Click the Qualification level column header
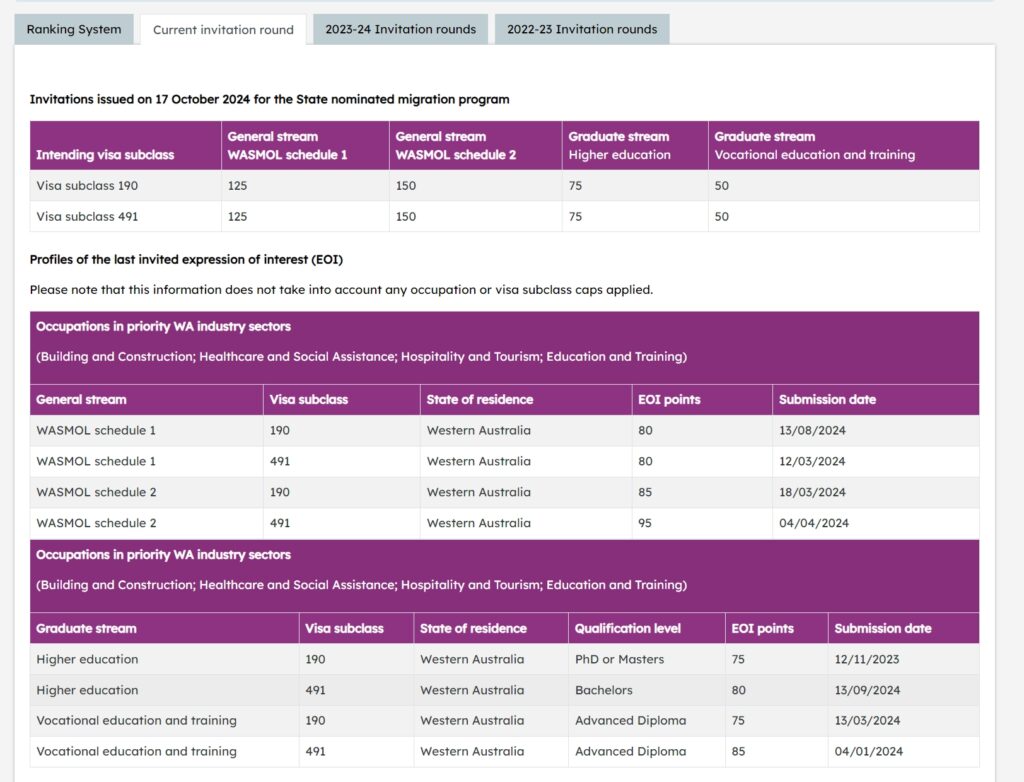1024x782 pixels. [x=628, y=629]
